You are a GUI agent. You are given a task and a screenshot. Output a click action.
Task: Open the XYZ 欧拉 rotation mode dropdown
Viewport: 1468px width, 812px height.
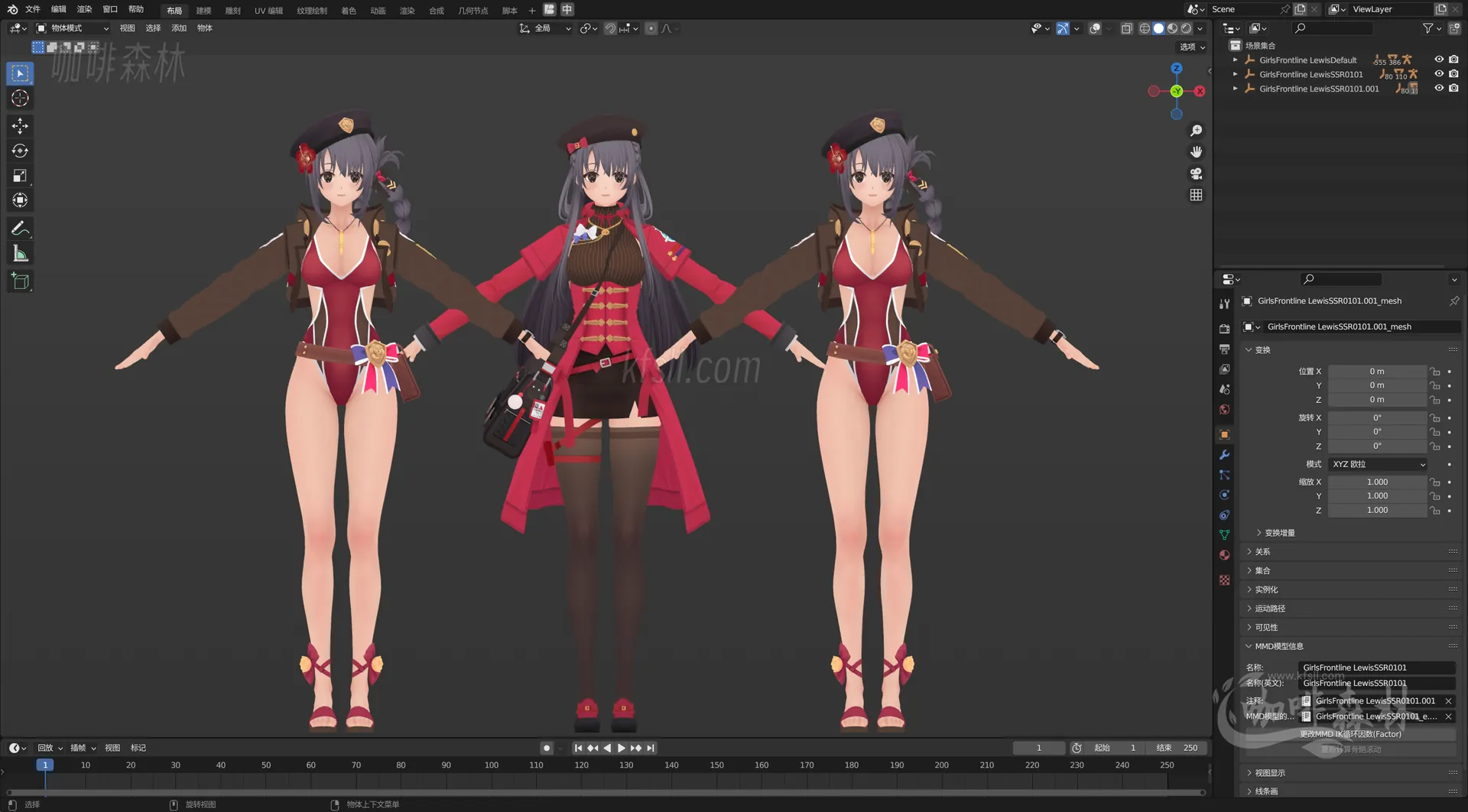coord(1376,464)
